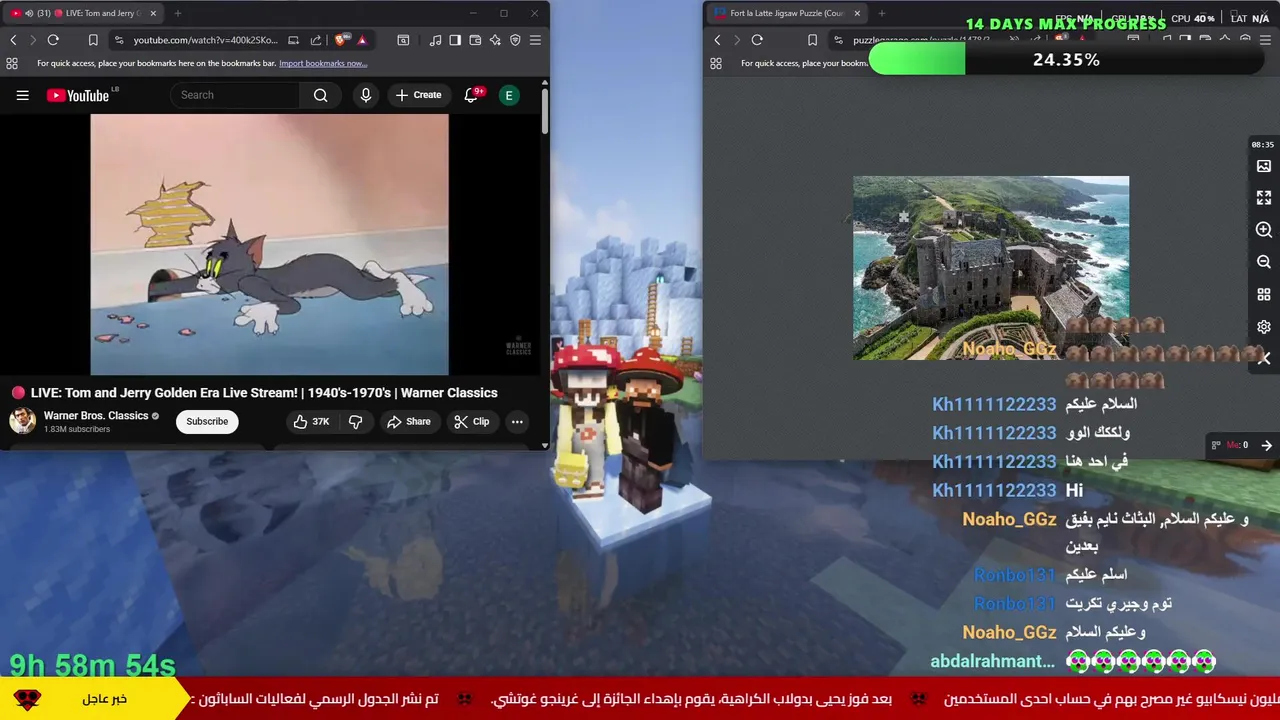This screenshot has width=1280, height=720.
Task: Zoom out on the puzzle
Action: click(x=1264, y=262)
